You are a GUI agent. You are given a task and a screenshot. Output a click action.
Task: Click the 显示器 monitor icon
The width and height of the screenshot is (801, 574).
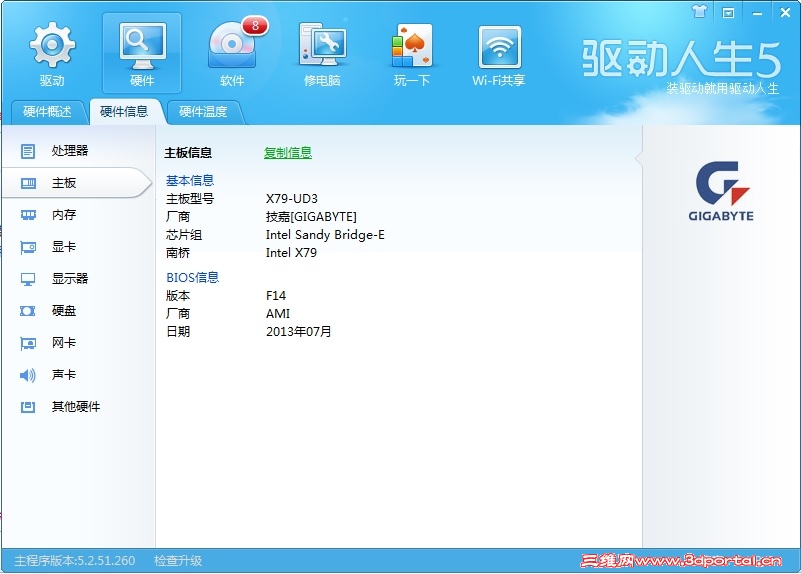28,279
